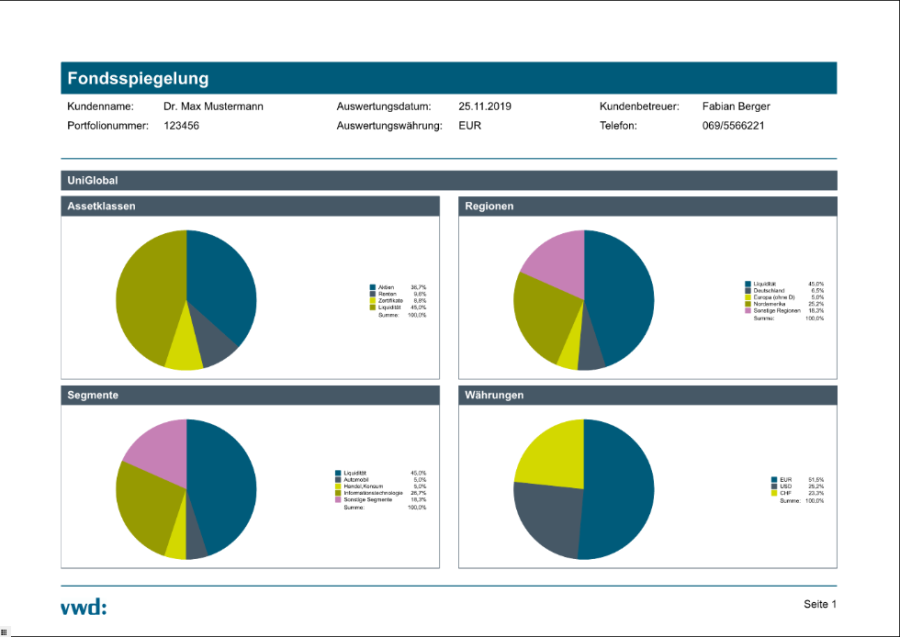
Task: Select the Regionen panel header
Action: [x=647, y=206]
